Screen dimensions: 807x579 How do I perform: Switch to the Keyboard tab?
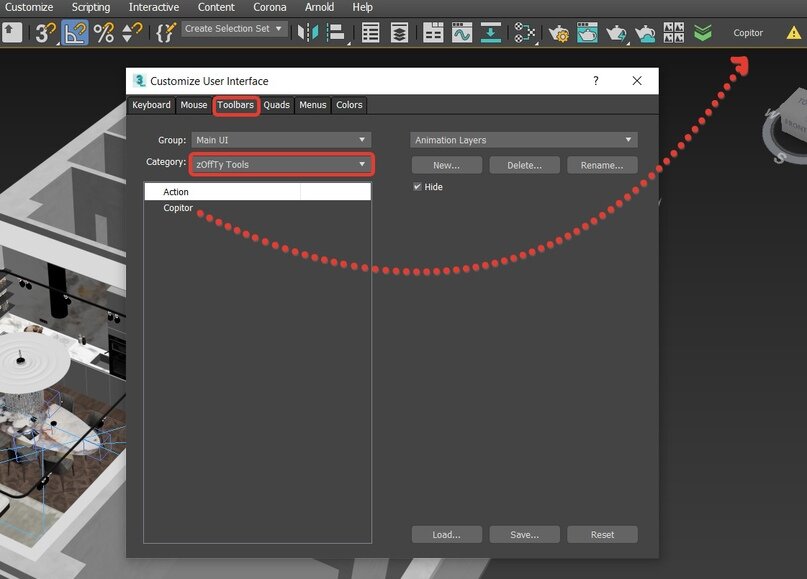[x=151, y=105]
